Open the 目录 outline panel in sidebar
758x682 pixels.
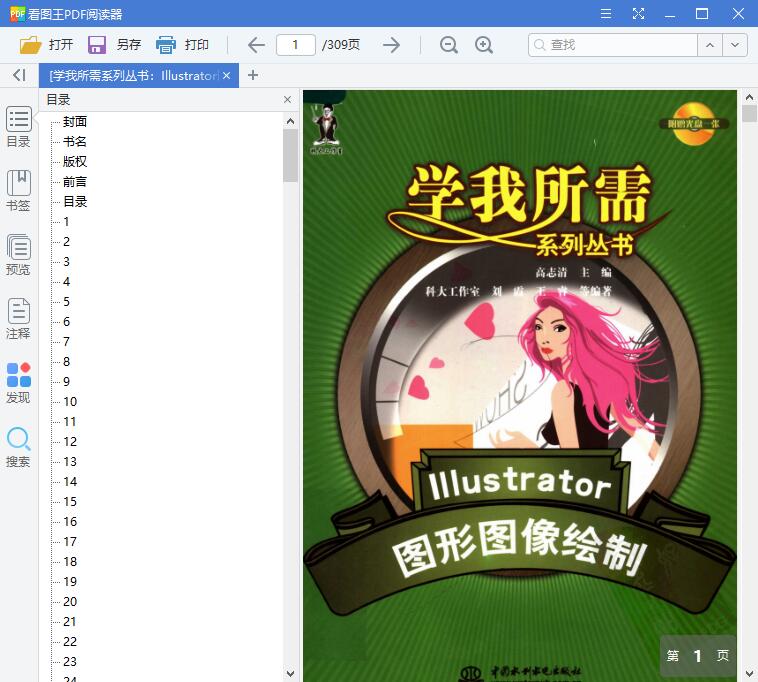[x=18, y=127]
